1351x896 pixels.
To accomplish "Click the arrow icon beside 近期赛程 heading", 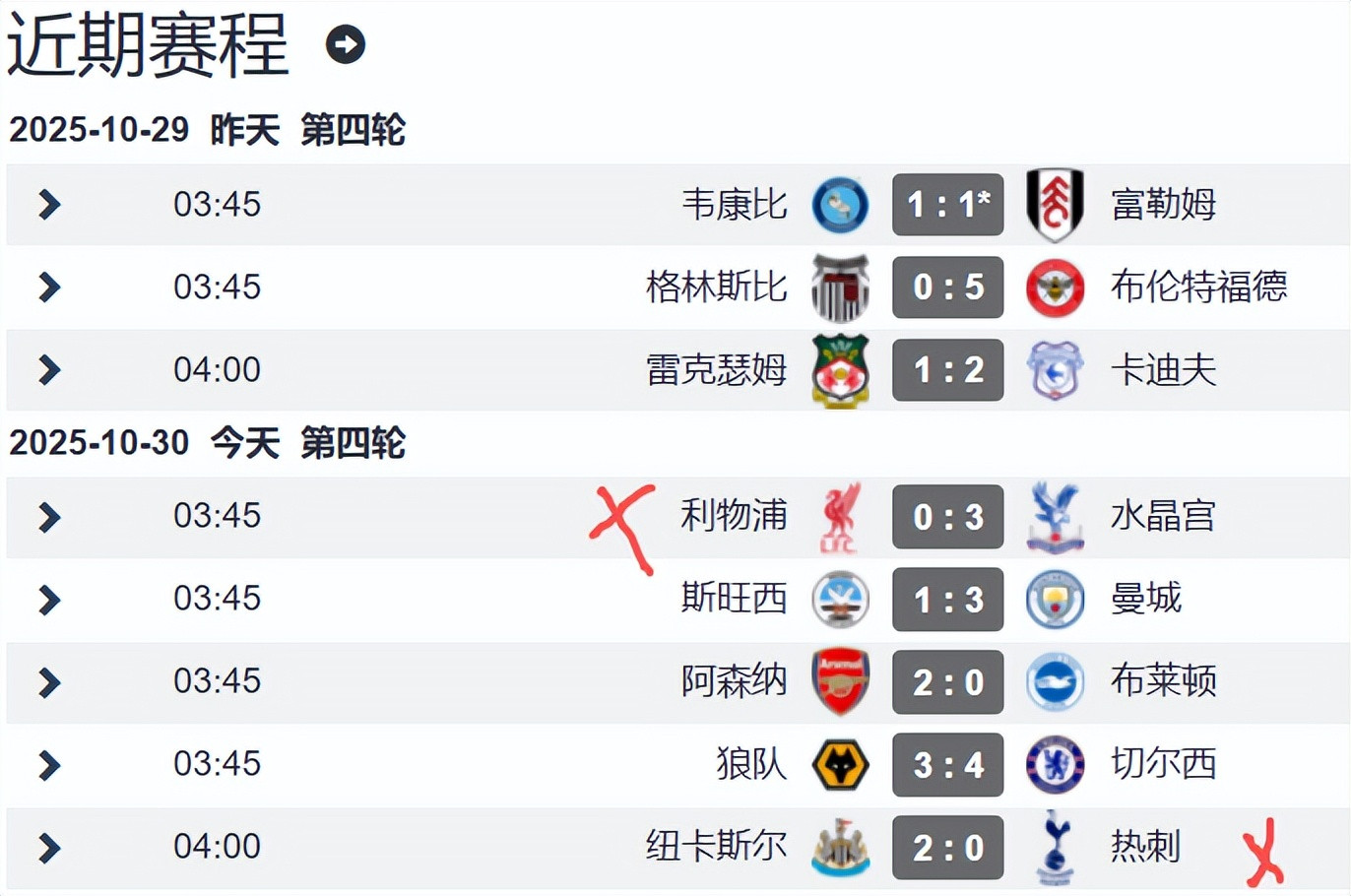I will pyautogui.click(x=346, y=44).
